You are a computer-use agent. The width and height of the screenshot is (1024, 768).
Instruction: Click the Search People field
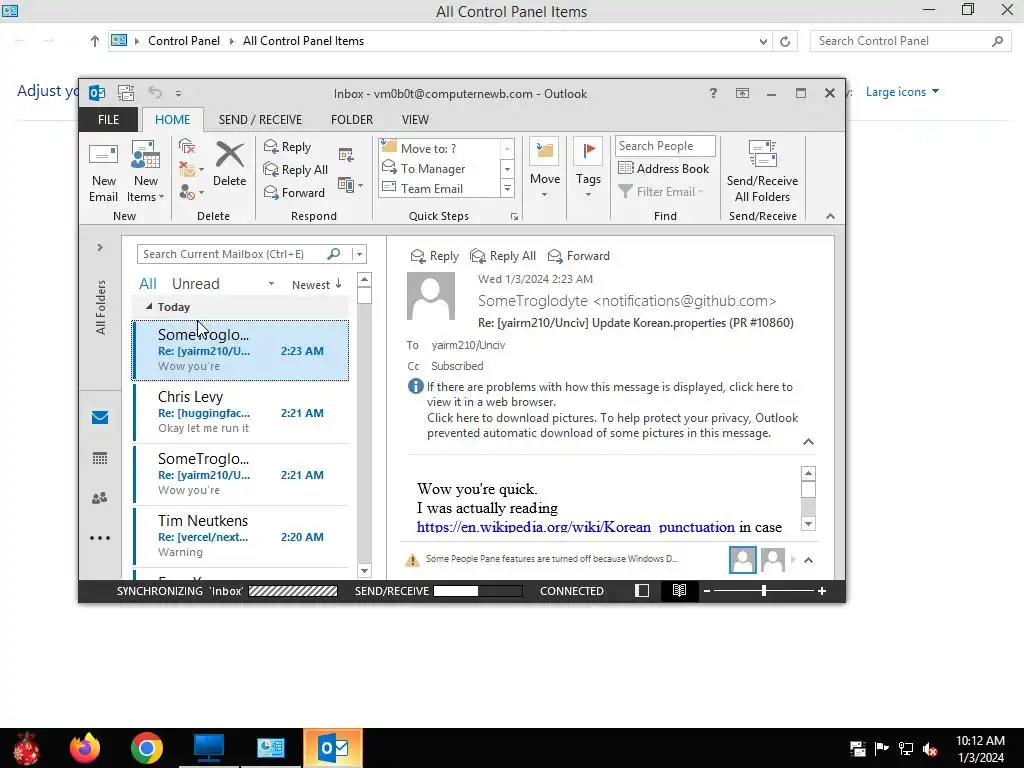point(665,146)
